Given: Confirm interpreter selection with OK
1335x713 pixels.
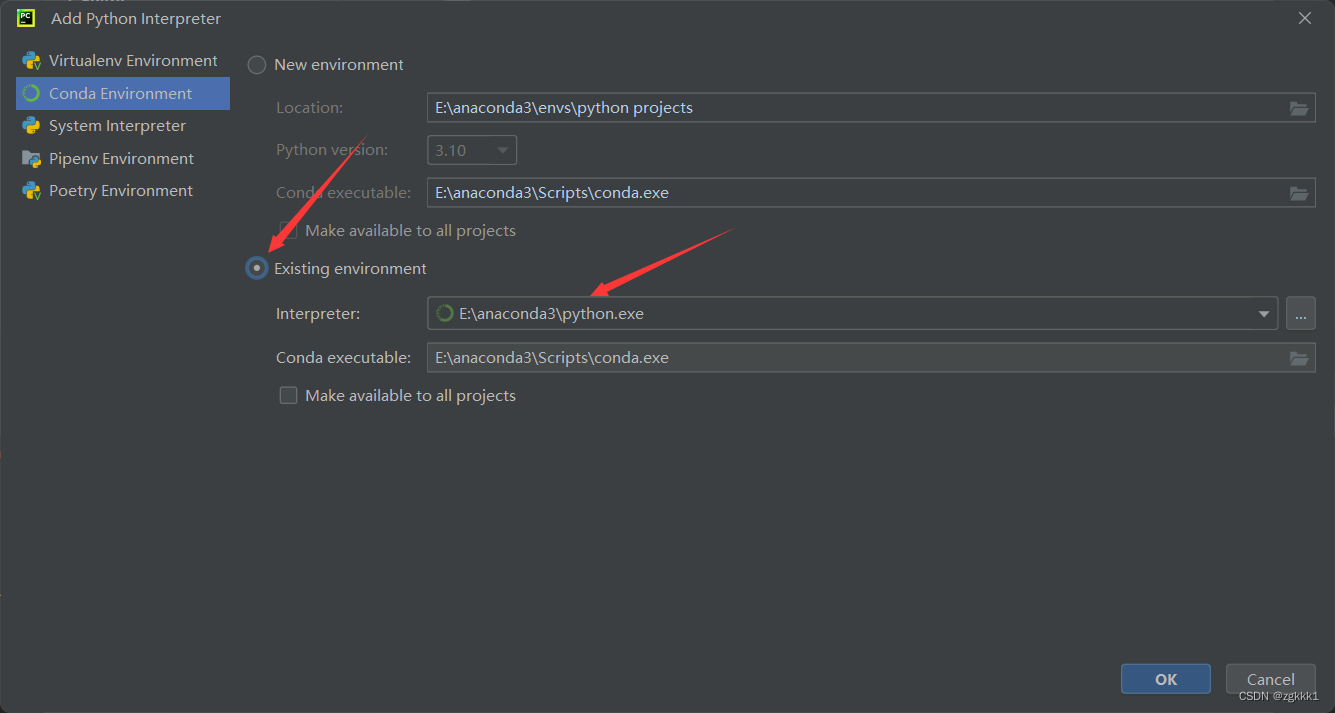Looking at the screenshot, I should coord(1165,678).
